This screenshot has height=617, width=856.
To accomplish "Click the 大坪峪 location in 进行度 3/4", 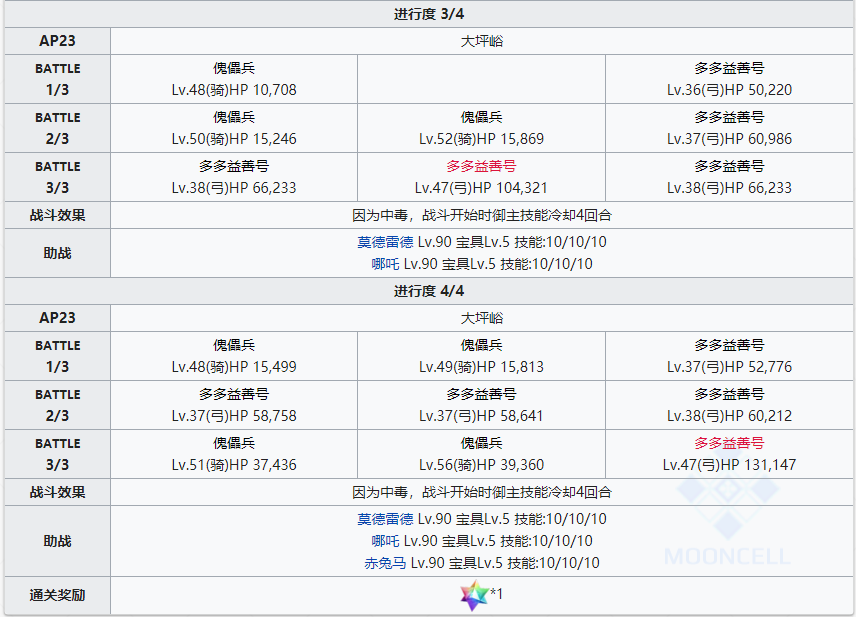I will click(x=482, y=41).
